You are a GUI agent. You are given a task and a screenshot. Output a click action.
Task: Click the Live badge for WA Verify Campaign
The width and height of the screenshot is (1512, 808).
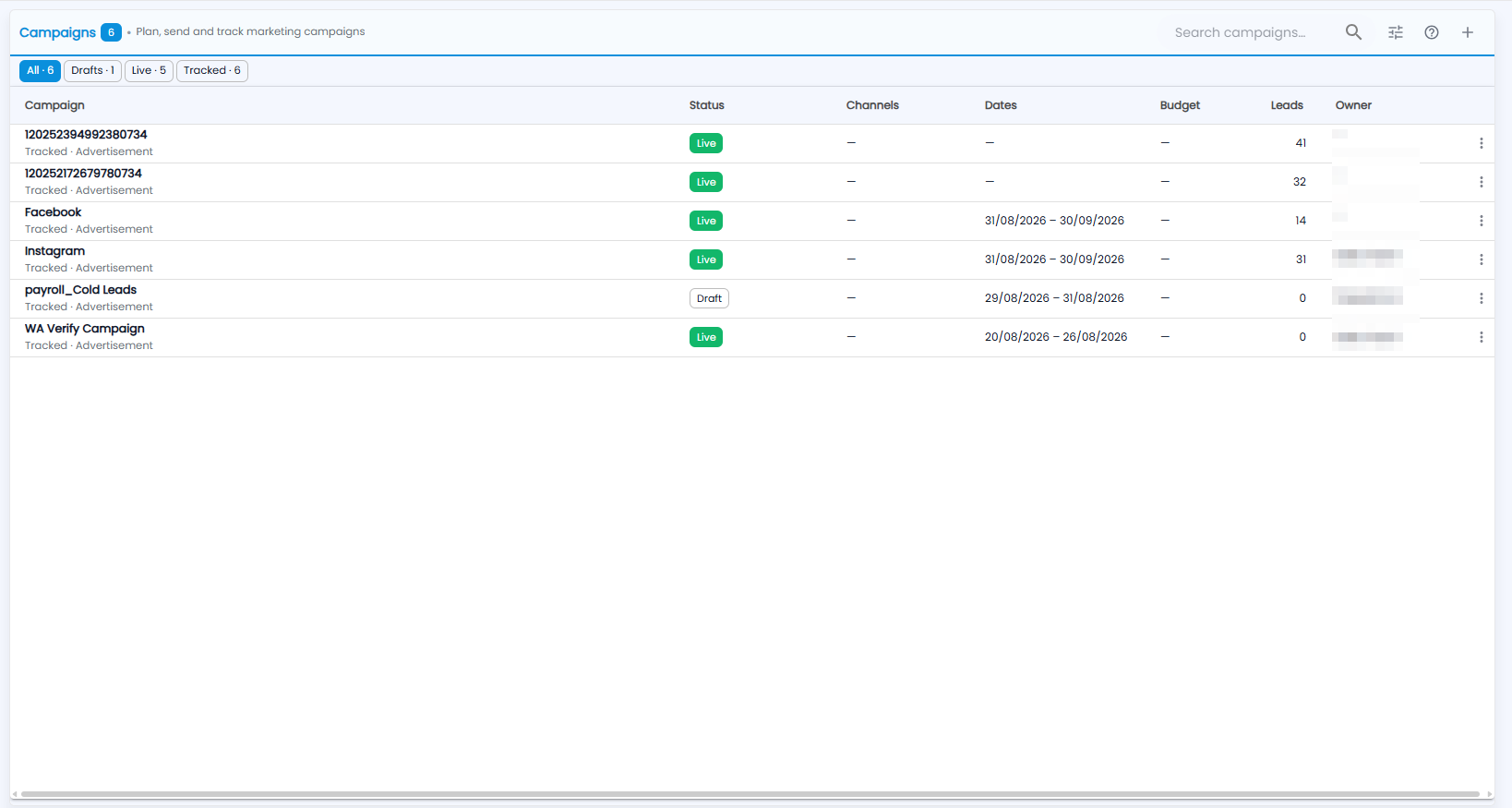pyautogui.click(x=706, y=337)
